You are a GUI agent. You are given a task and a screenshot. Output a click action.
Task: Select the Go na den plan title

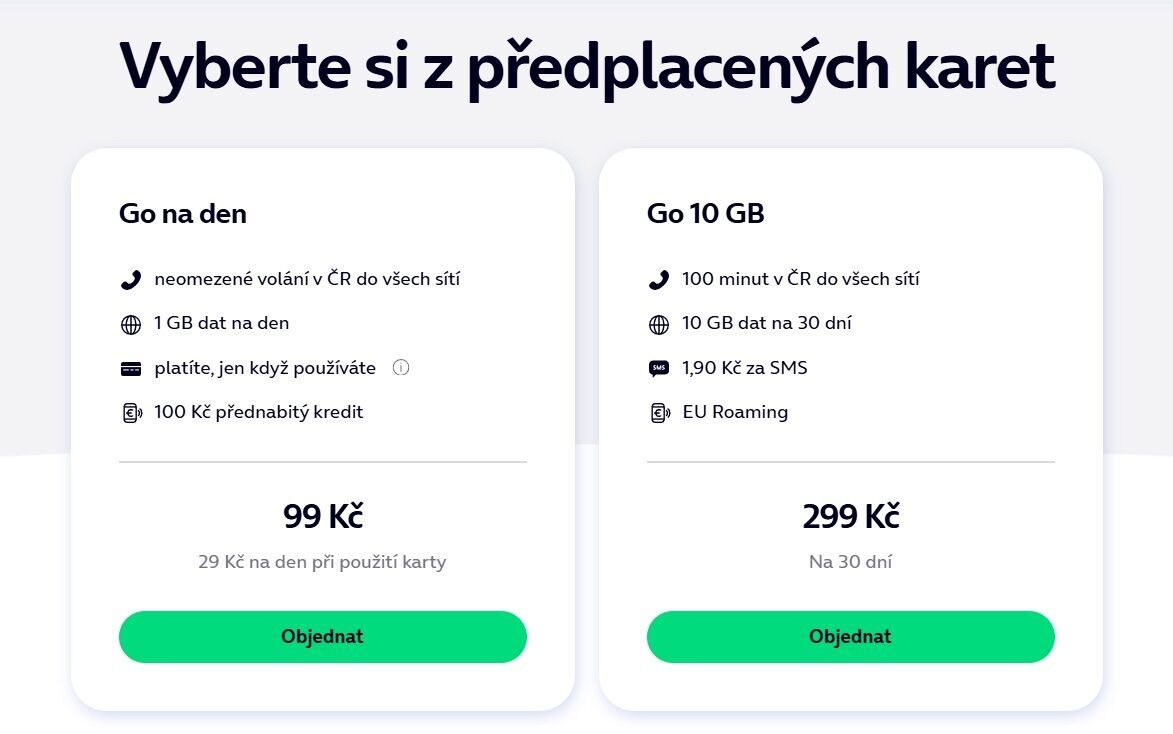[182, 213]
